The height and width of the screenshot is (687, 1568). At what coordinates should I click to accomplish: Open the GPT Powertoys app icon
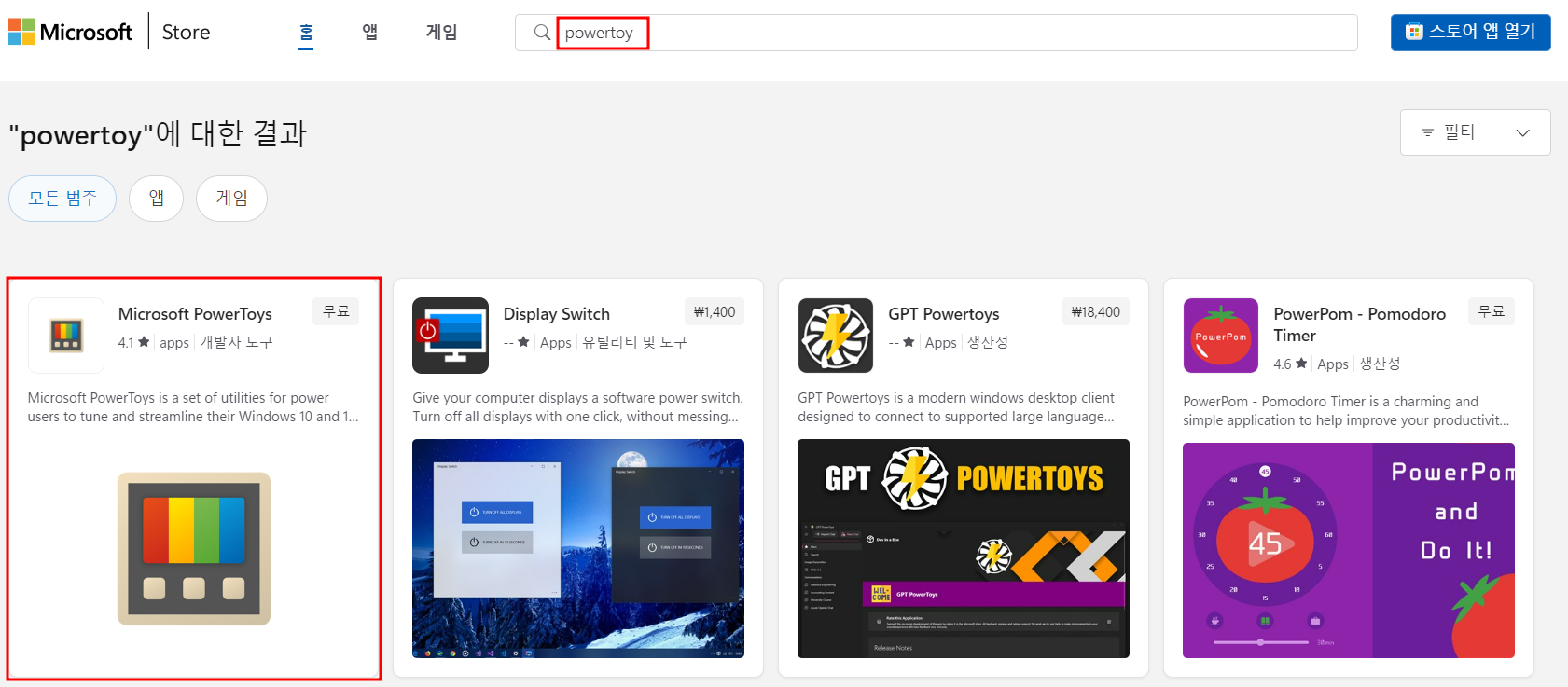[x=836, y=336]
